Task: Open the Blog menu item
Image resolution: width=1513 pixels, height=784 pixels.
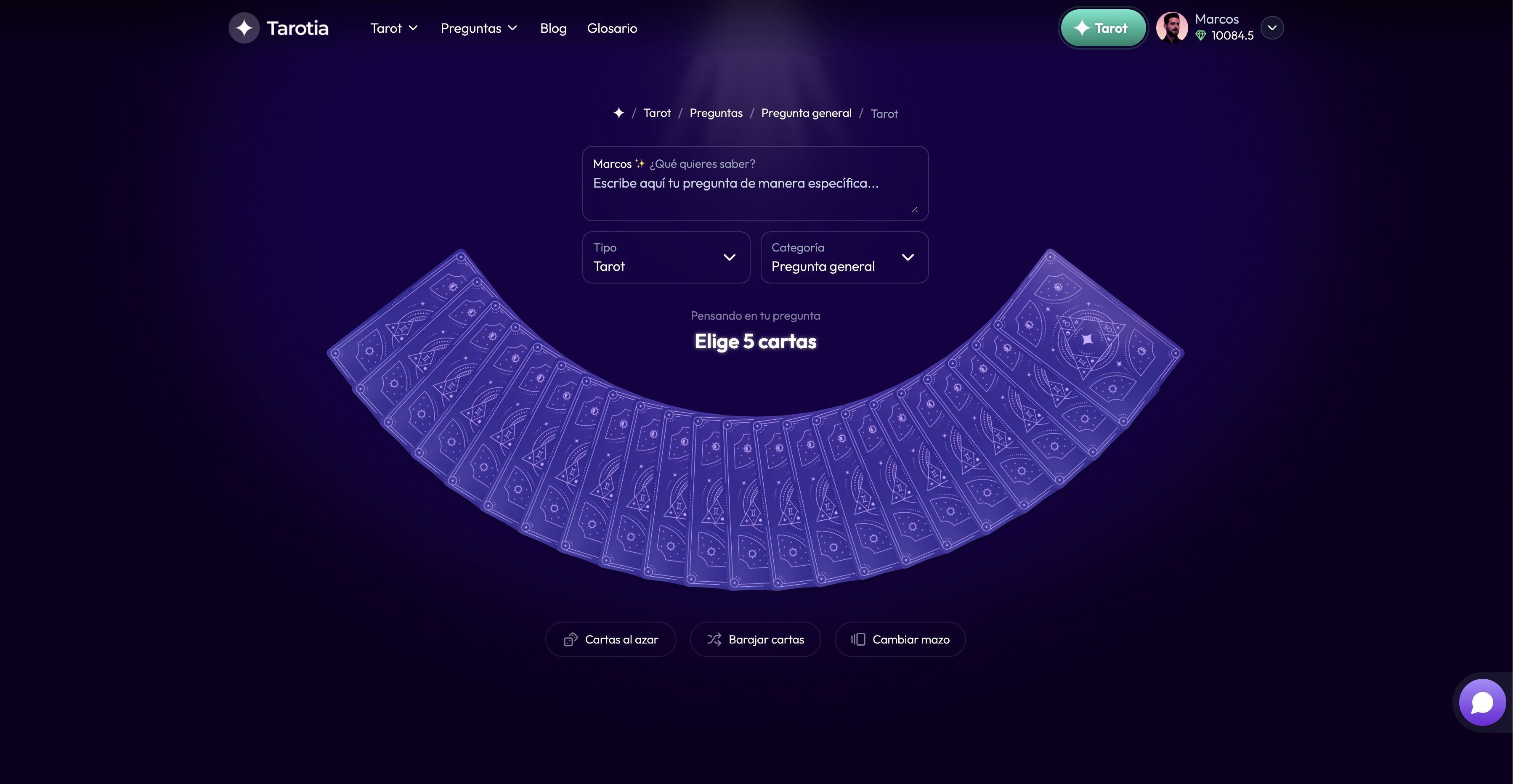Action: point(553,28)
